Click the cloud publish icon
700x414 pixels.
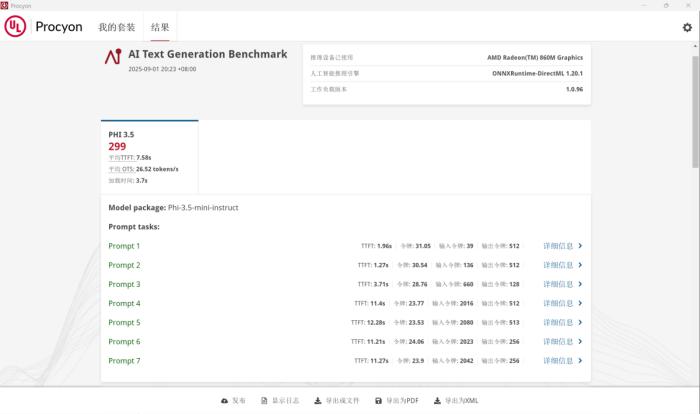(x=225, y=401)
